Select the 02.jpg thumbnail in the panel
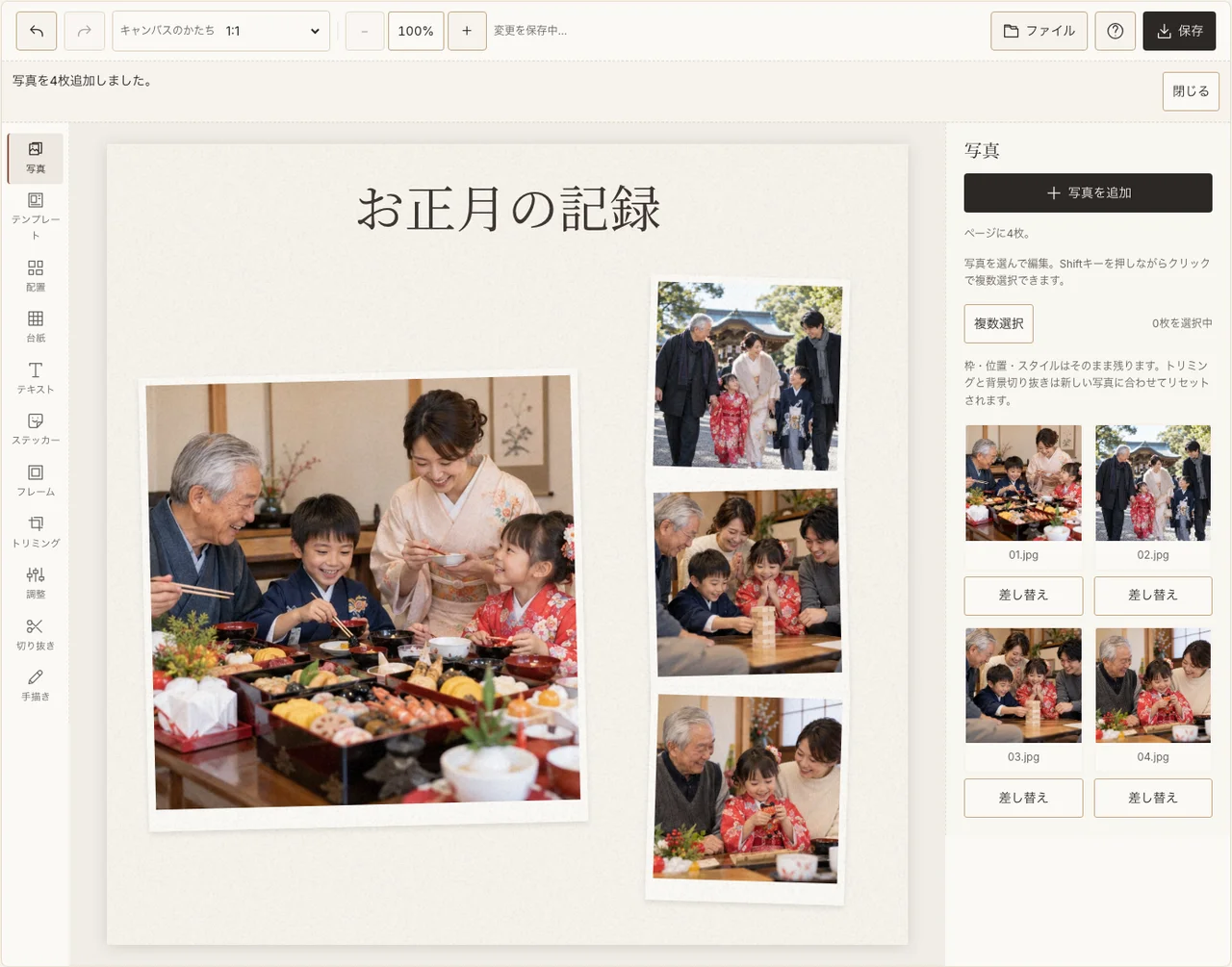This screenshot has width=1232, height=967. [x=1153, y=483]
